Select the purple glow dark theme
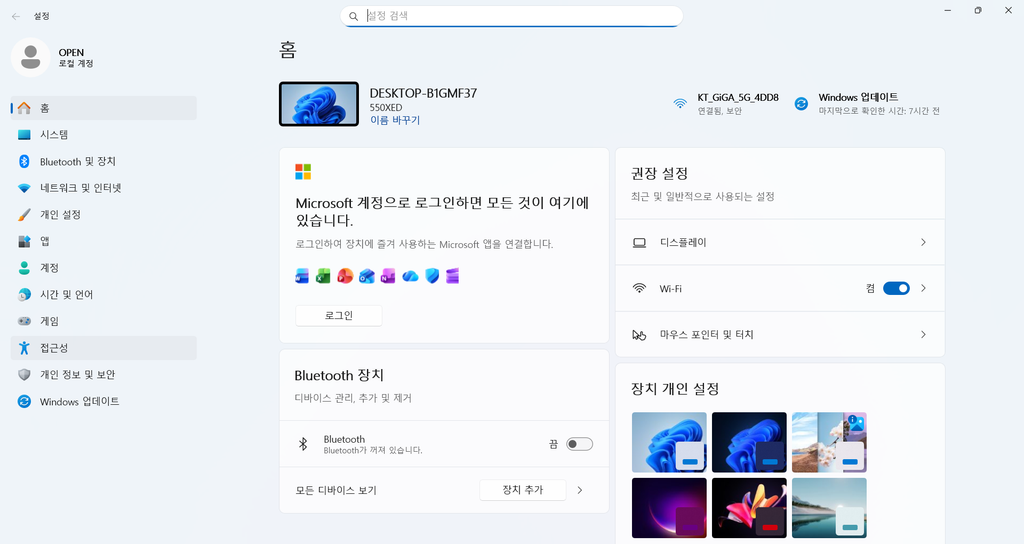Screen dimensions: 1024x544 [x=669, y=508]
